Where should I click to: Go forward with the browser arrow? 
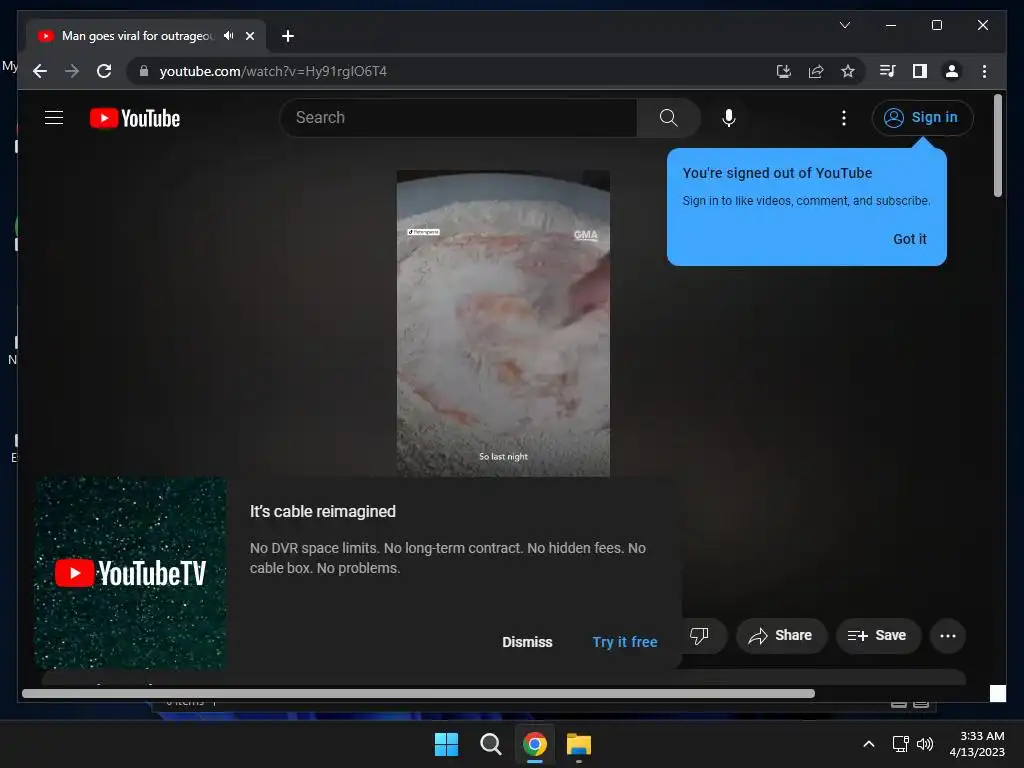pos(72,71)
